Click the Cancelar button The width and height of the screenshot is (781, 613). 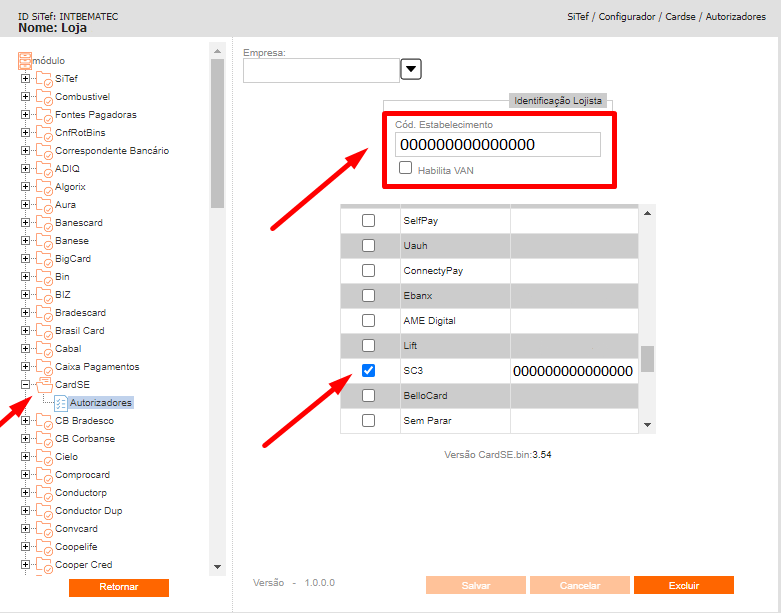(580, 585)
